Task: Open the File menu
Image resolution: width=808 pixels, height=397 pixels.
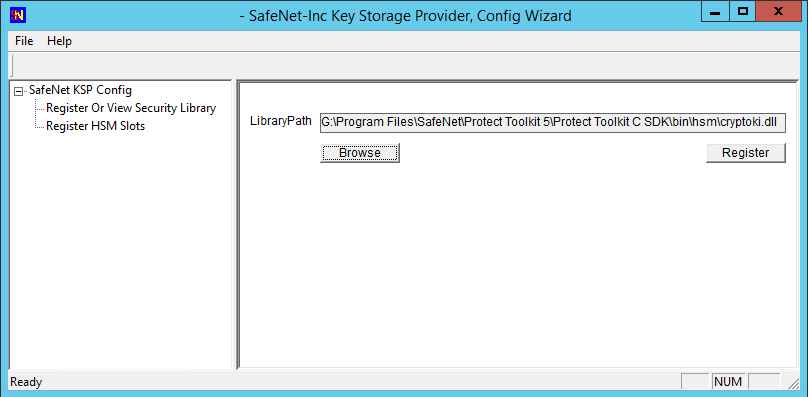Action: click(x=24, y=41)
